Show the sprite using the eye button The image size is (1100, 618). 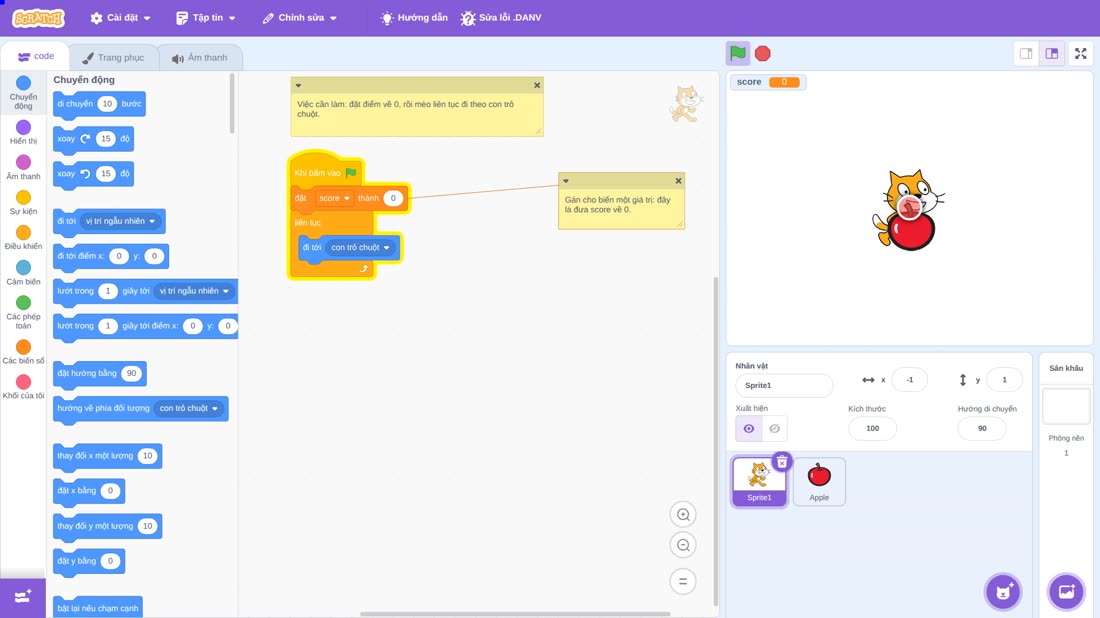click(749, 429)
